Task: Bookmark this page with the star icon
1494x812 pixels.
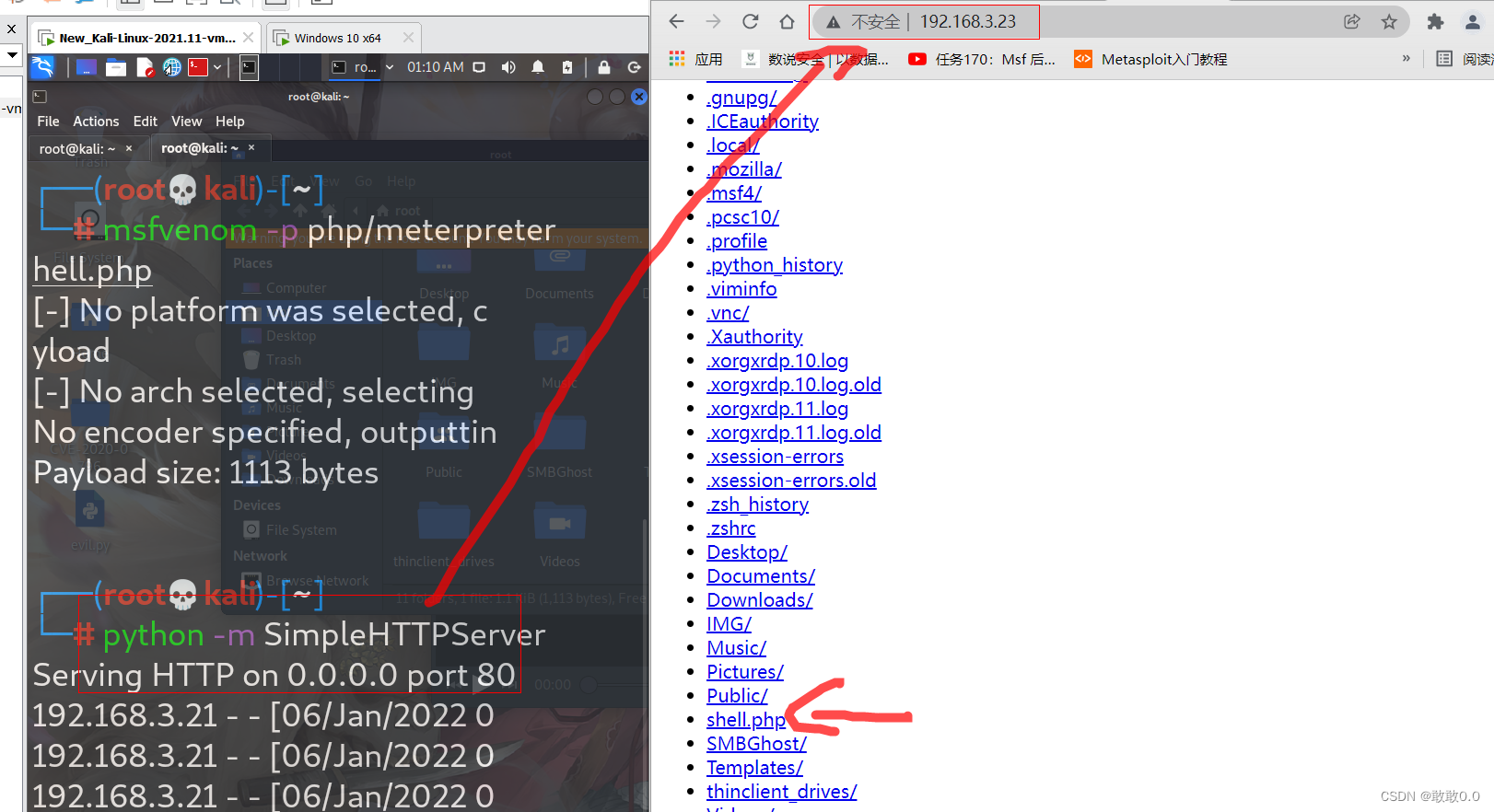Action: click(1389, 21)
